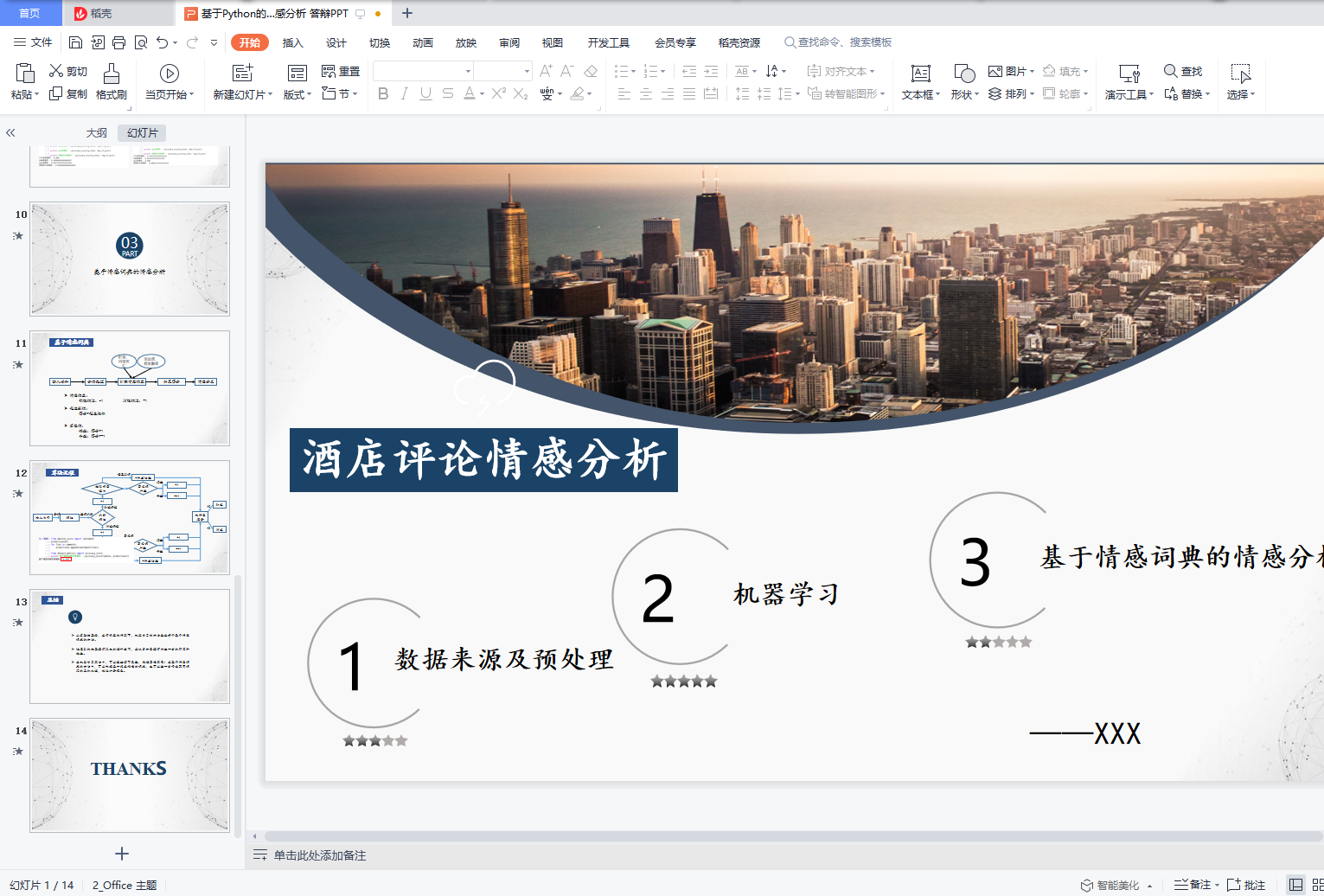Select slide 14 THANKS thumbnail
Viewport: 1324px width, 896px height.
[x=129, y=774]
